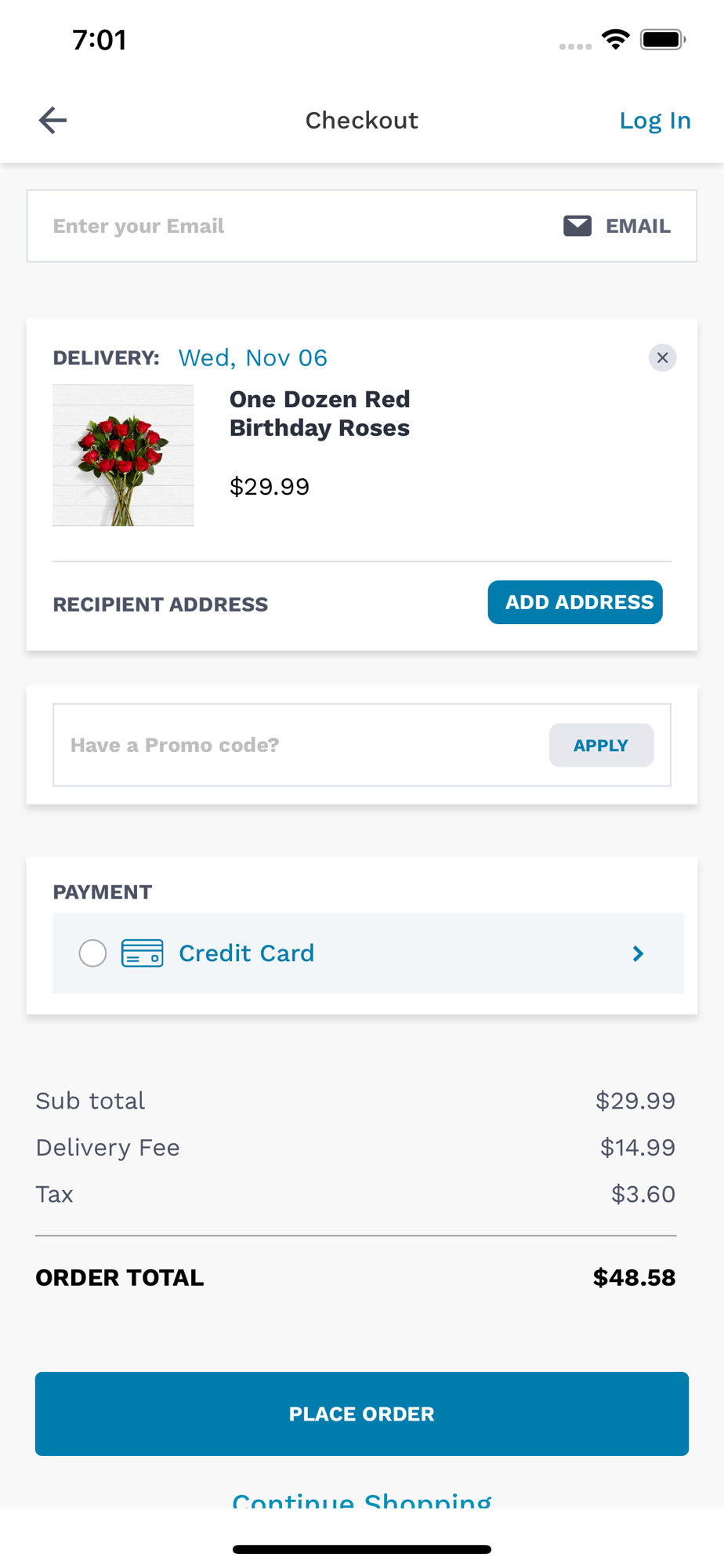The image size is (724, 1568).
Task: Click the Log In link
Action: coord(655,120)
